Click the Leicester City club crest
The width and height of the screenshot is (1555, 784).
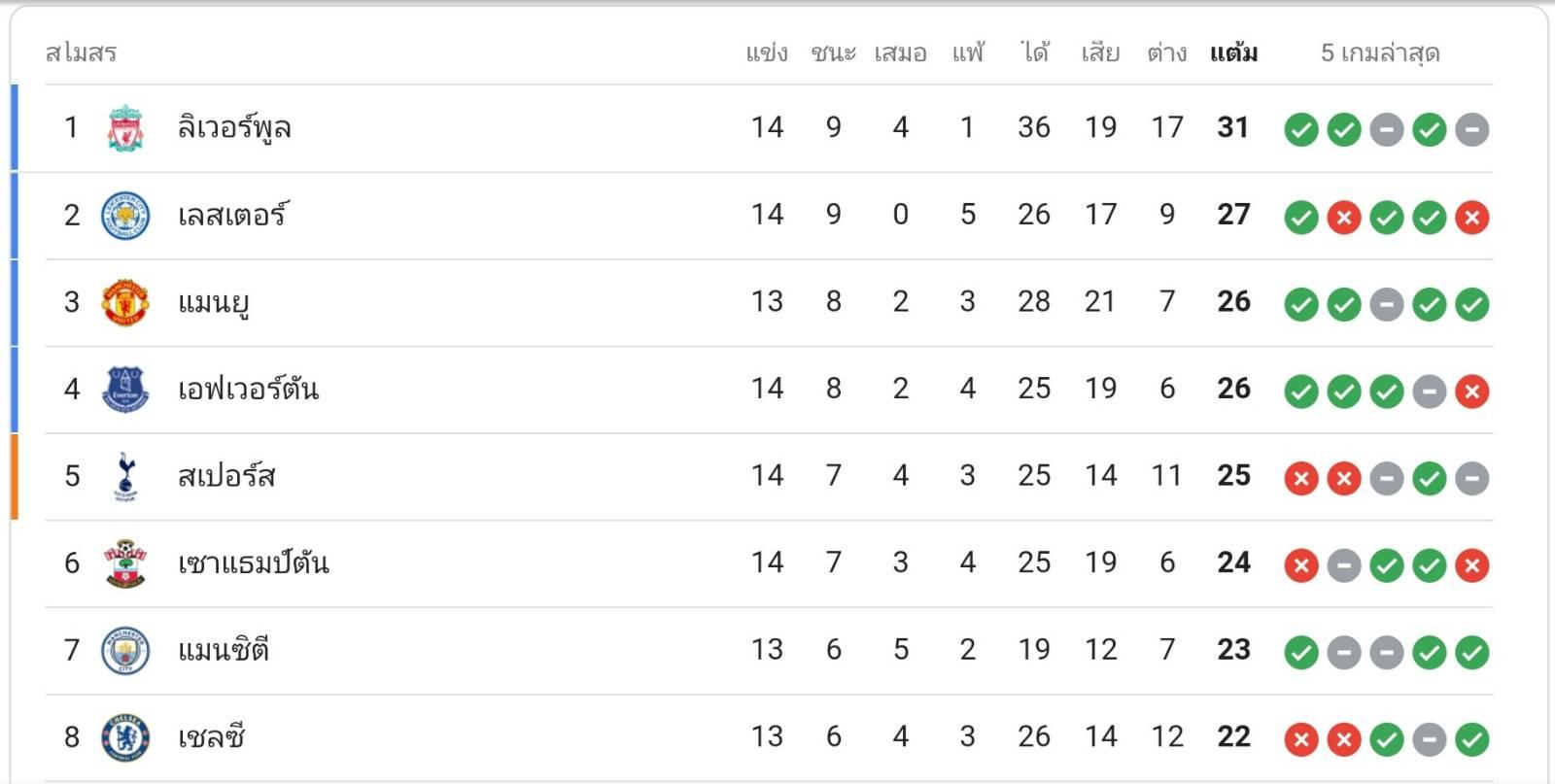point(125,216)
